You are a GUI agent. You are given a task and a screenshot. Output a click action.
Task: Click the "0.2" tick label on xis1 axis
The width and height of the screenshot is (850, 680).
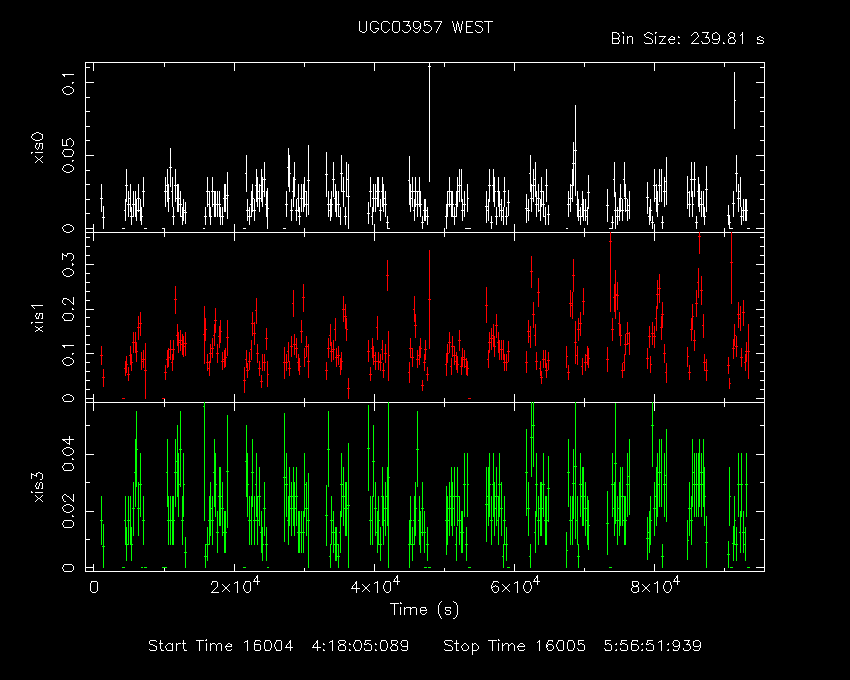[69, 310]
